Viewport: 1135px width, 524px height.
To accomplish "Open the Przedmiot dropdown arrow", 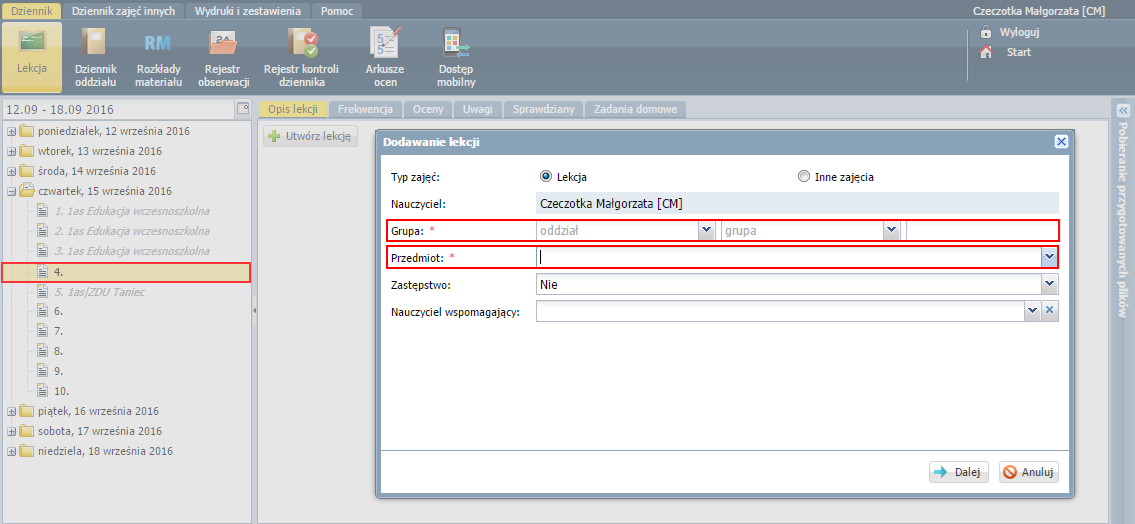I will point(1049,257).
